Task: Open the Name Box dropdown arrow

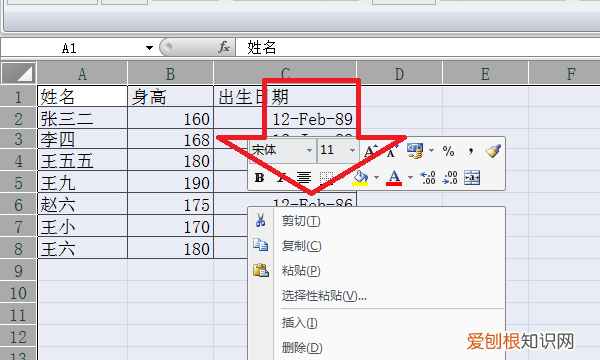Action: coord(149,48)
